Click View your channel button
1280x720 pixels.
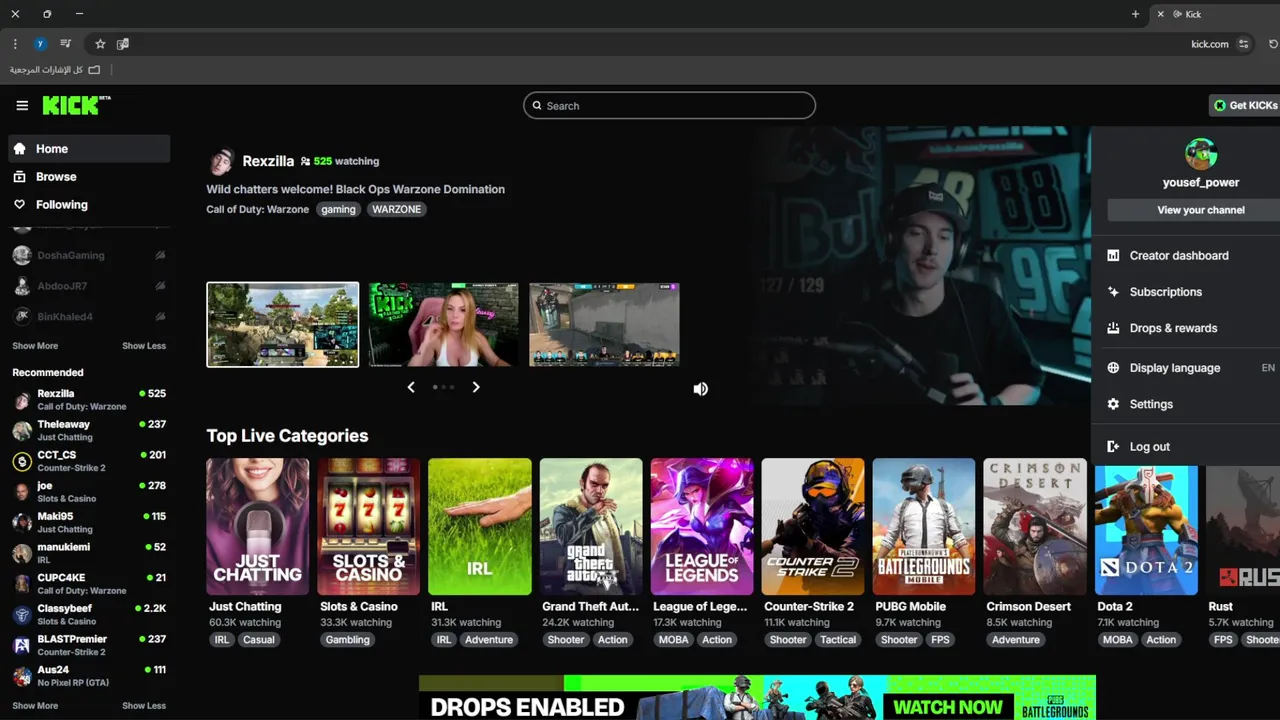tap(1194, 210)
